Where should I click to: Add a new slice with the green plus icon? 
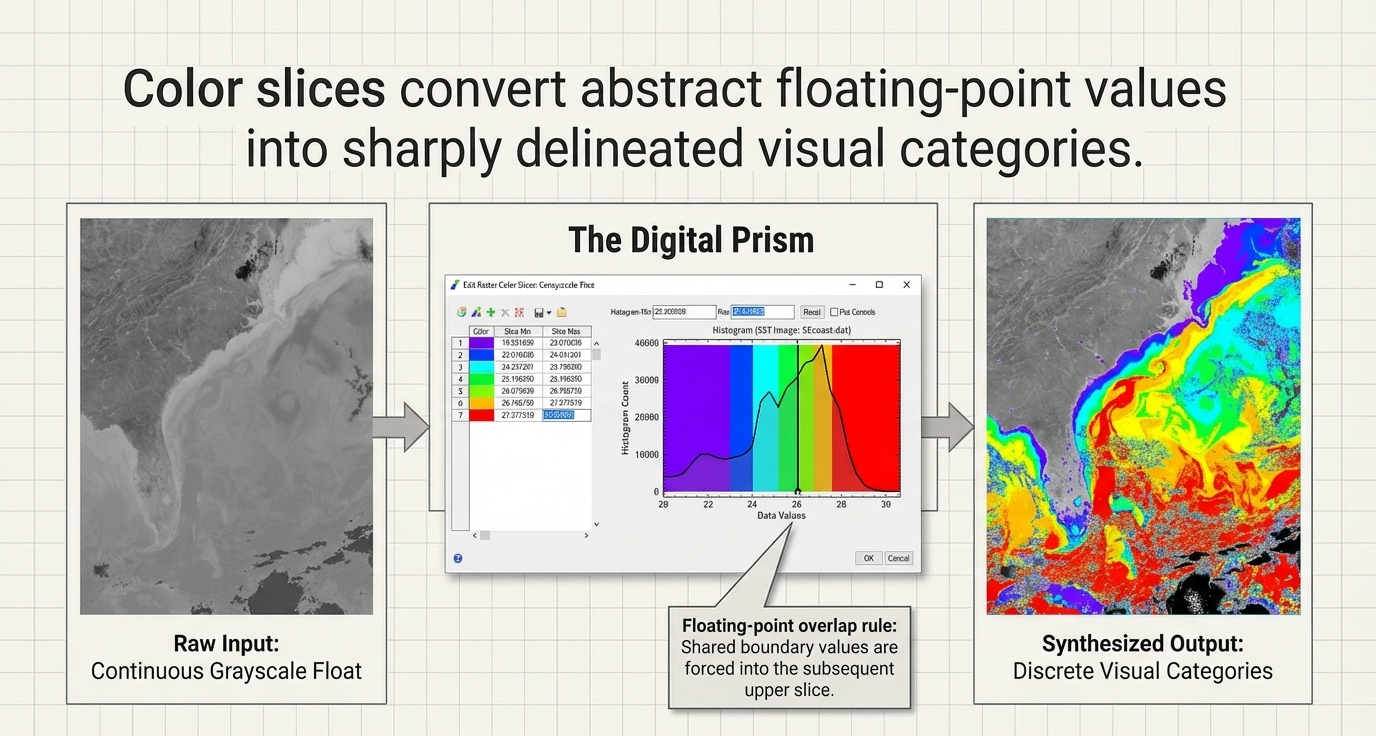[491, 312]
